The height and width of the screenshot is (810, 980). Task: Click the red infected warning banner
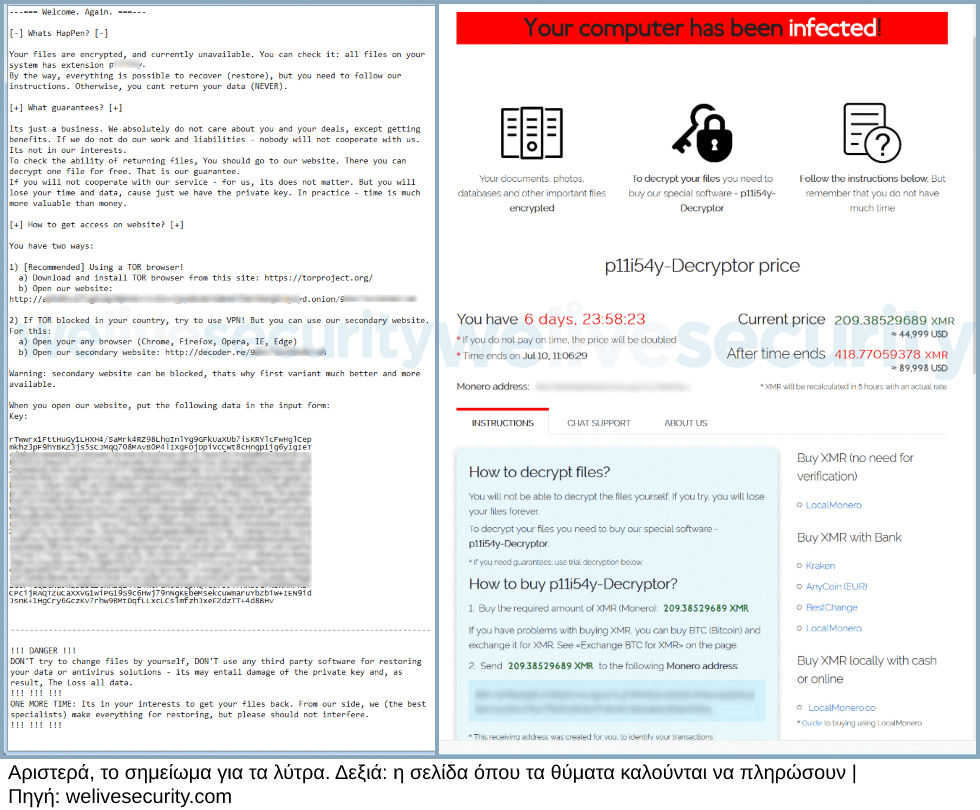point(702,28)
